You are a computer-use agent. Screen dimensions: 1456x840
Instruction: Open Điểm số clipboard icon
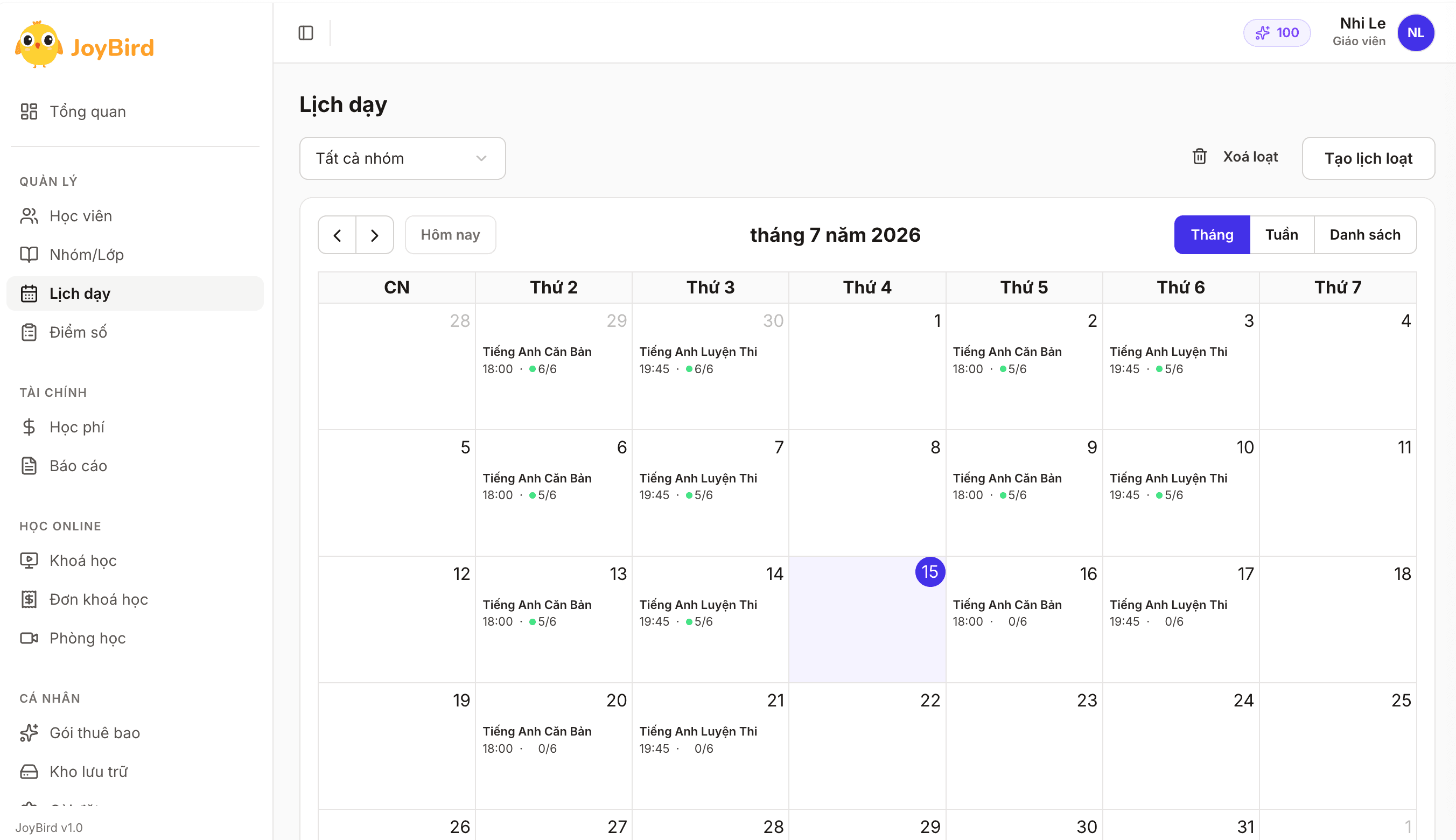(29, 332)
